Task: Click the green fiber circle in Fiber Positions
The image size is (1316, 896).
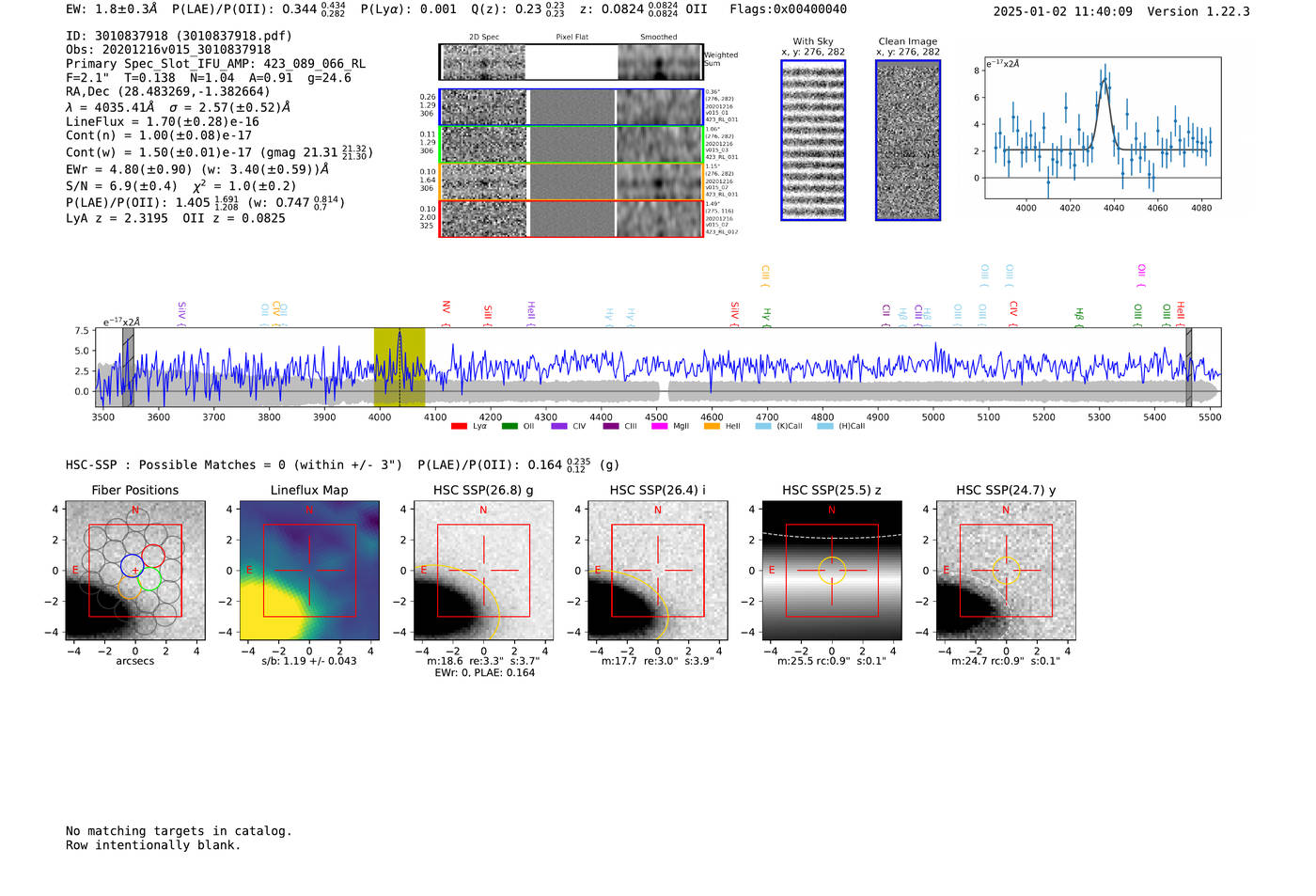Action: point(149,579)
